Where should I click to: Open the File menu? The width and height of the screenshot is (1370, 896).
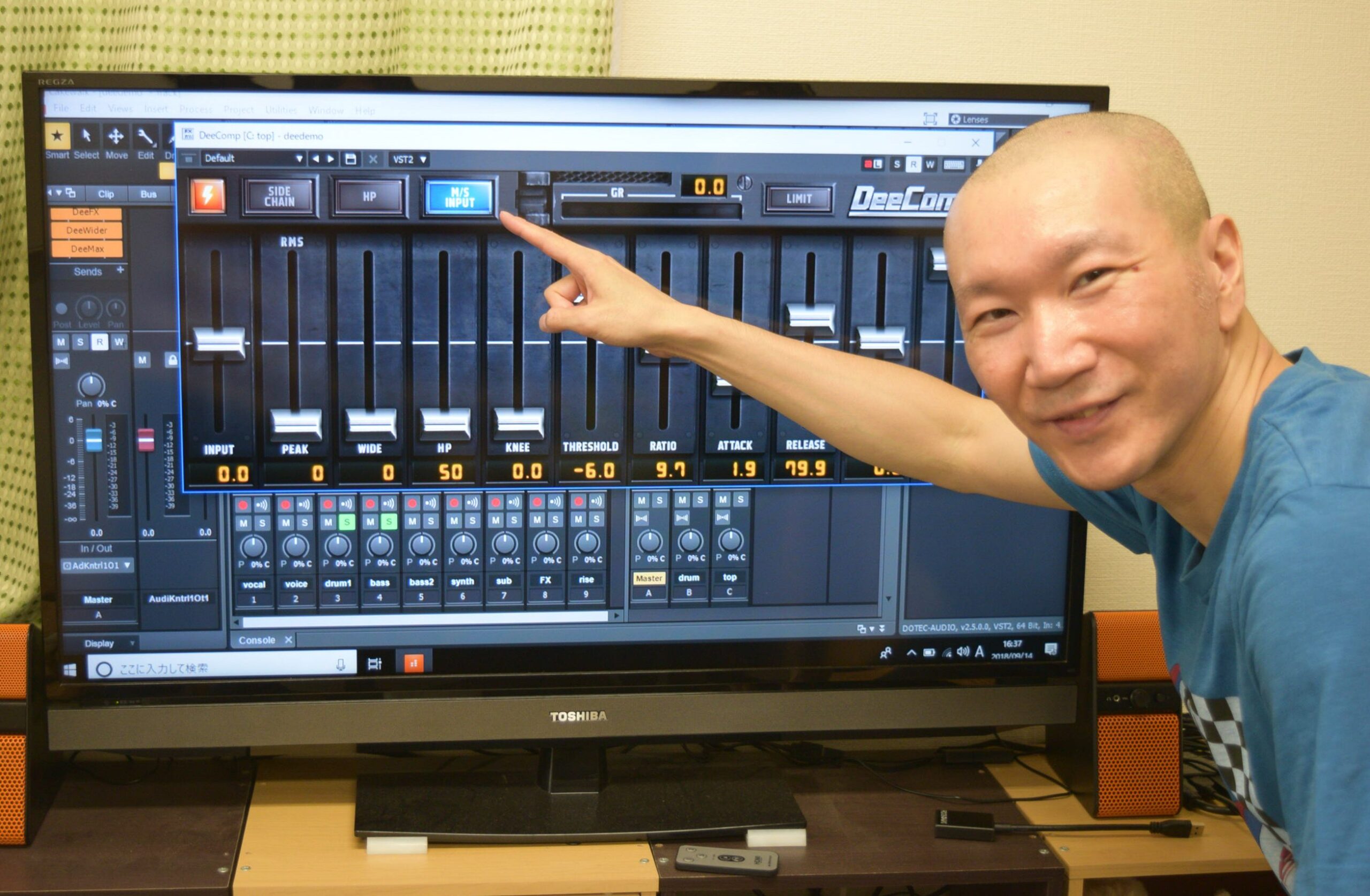click(60, 108)
